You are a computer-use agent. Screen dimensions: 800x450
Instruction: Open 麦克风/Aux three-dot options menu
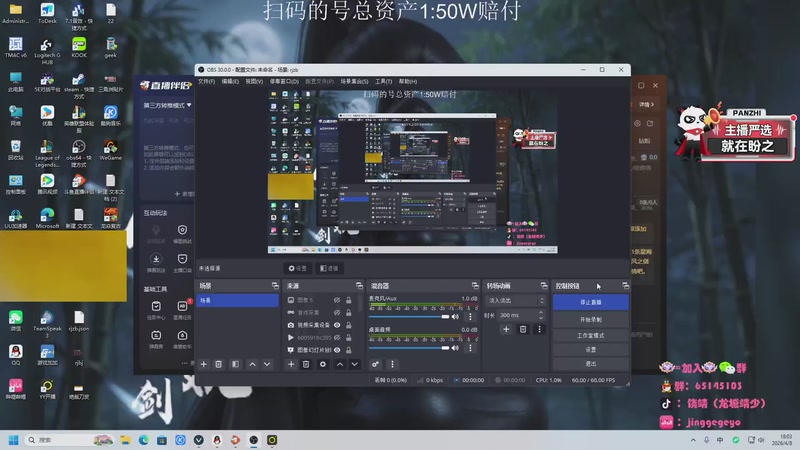[x=470, y=317]
